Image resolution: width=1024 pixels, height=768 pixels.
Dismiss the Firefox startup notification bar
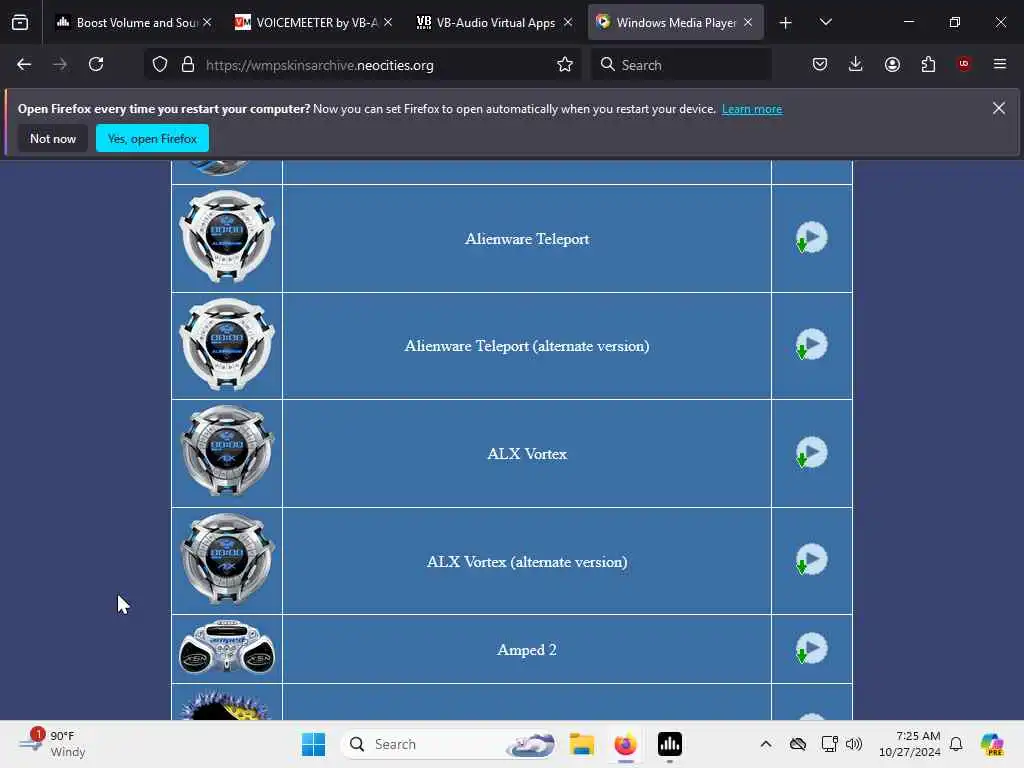[999, 108]
